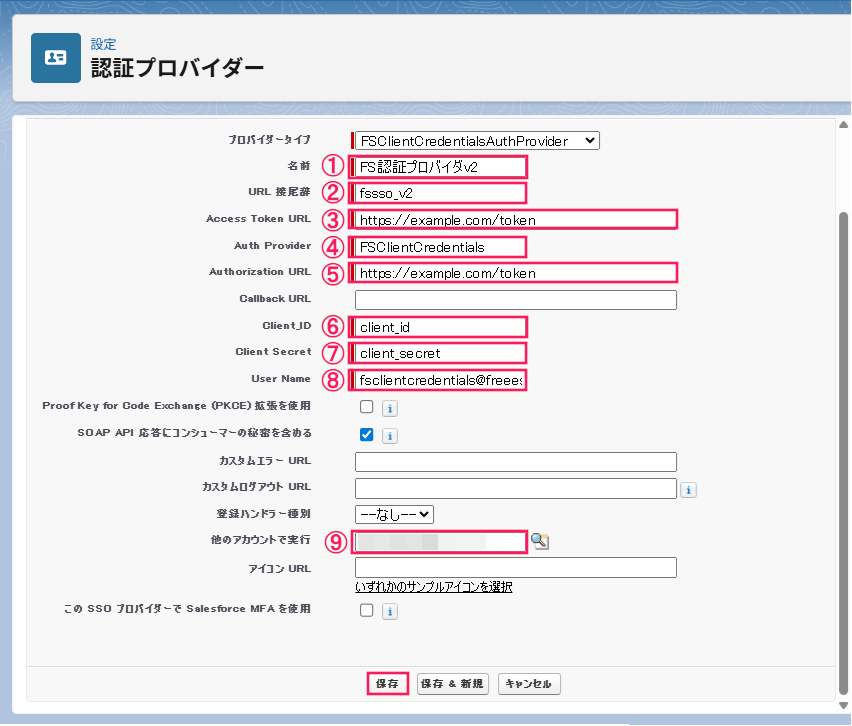This screenshot has width=852, height=726.
Task: Click the Client Secret input field
Action: [x=440, y=353]
